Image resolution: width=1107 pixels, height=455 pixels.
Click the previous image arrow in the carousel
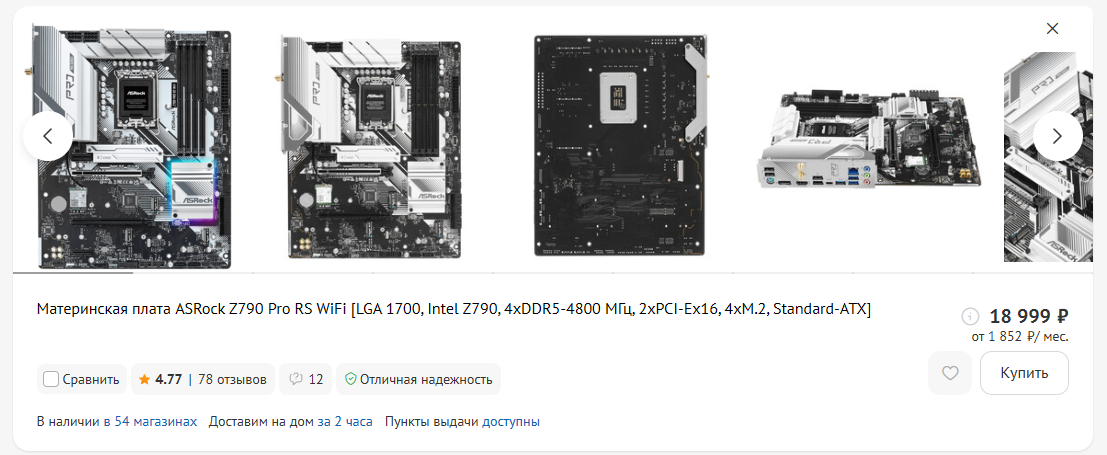tap(48, 136)
